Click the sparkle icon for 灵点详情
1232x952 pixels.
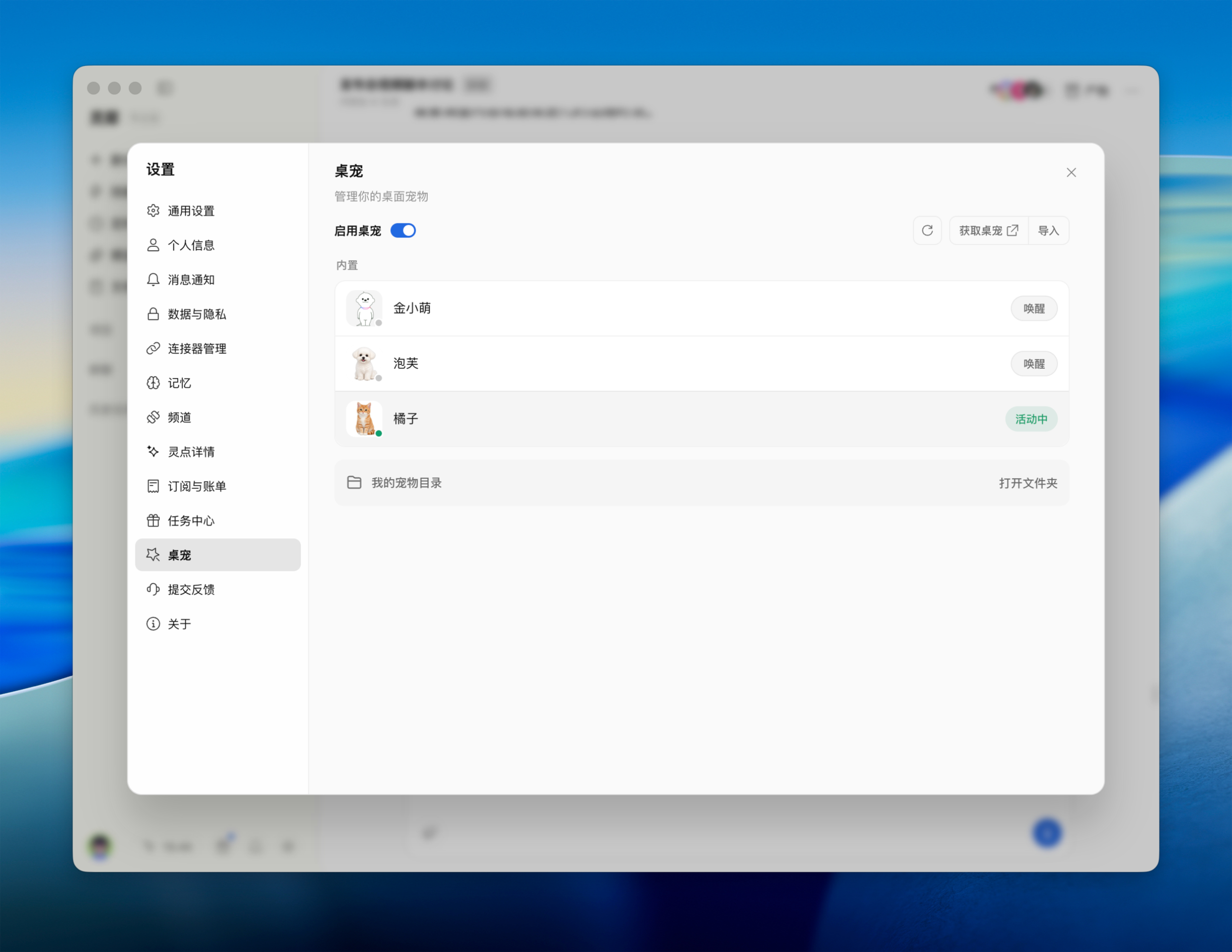click(x=153, y=451)
